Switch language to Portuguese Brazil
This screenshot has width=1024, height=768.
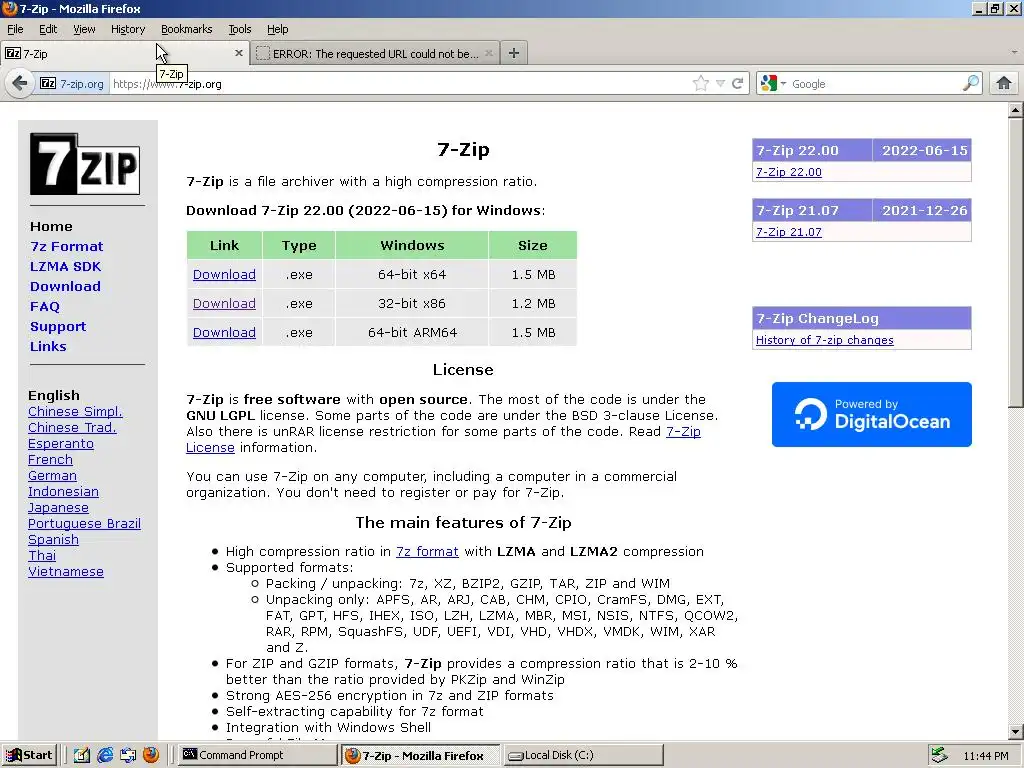point(84,524)
